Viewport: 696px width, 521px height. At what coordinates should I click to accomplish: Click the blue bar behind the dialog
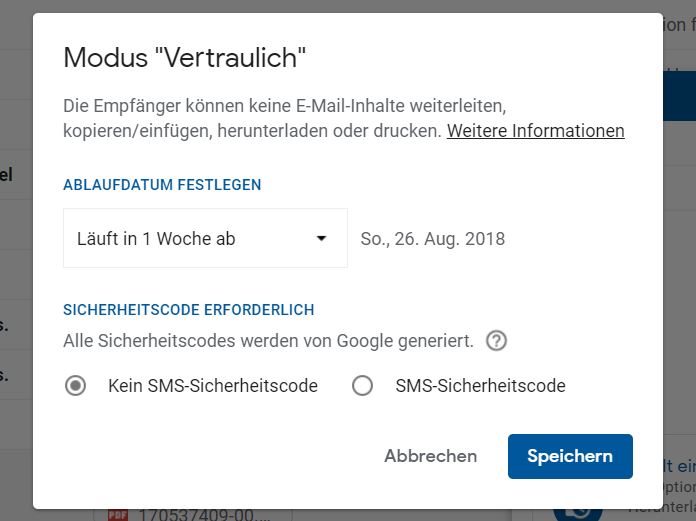click(678, 94)
